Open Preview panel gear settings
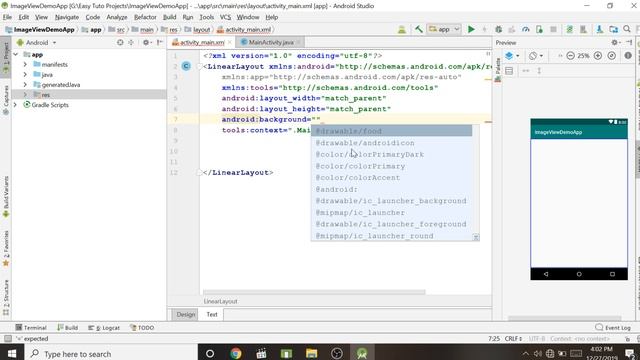640x360 pixels. [615, 42]
